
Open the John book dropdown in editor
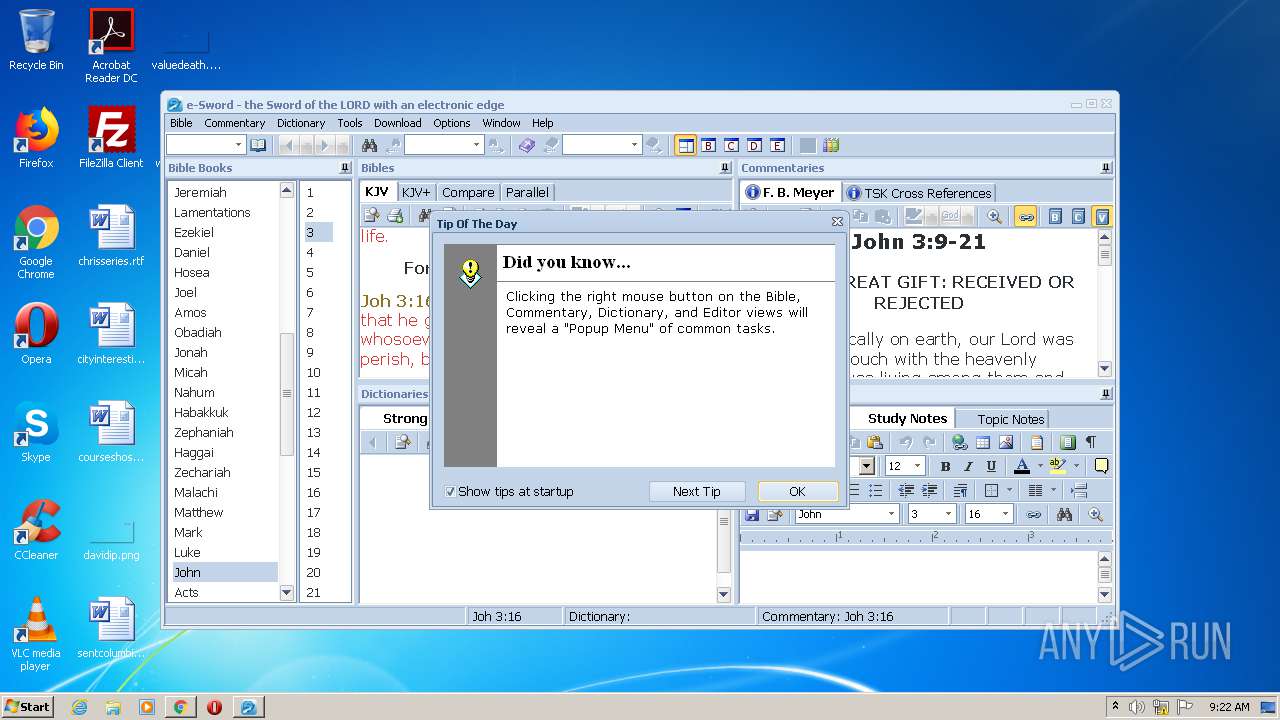pos(891,514)
